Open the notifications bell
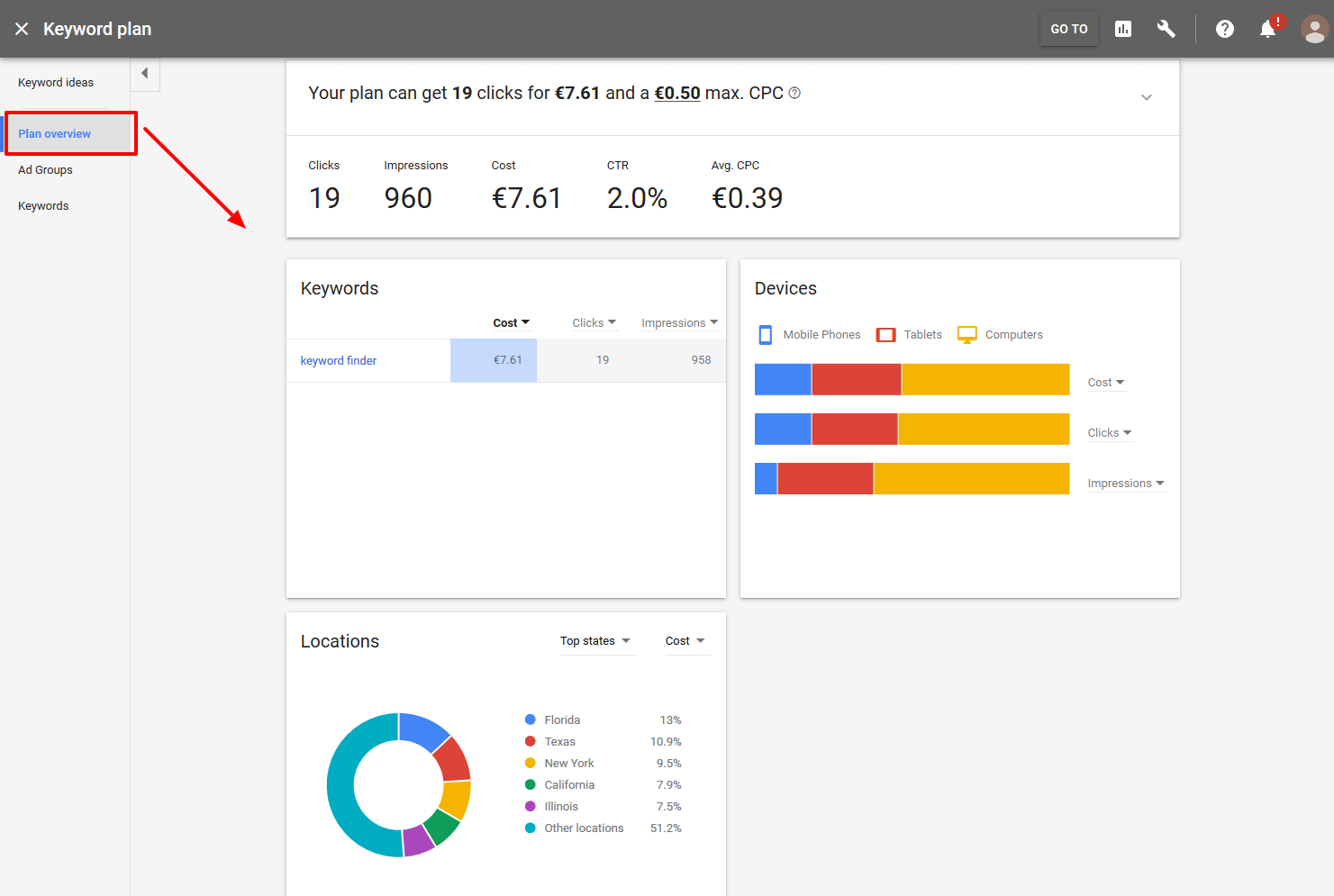Viewport: 1334px width, 896px height. click(1268, 29)
